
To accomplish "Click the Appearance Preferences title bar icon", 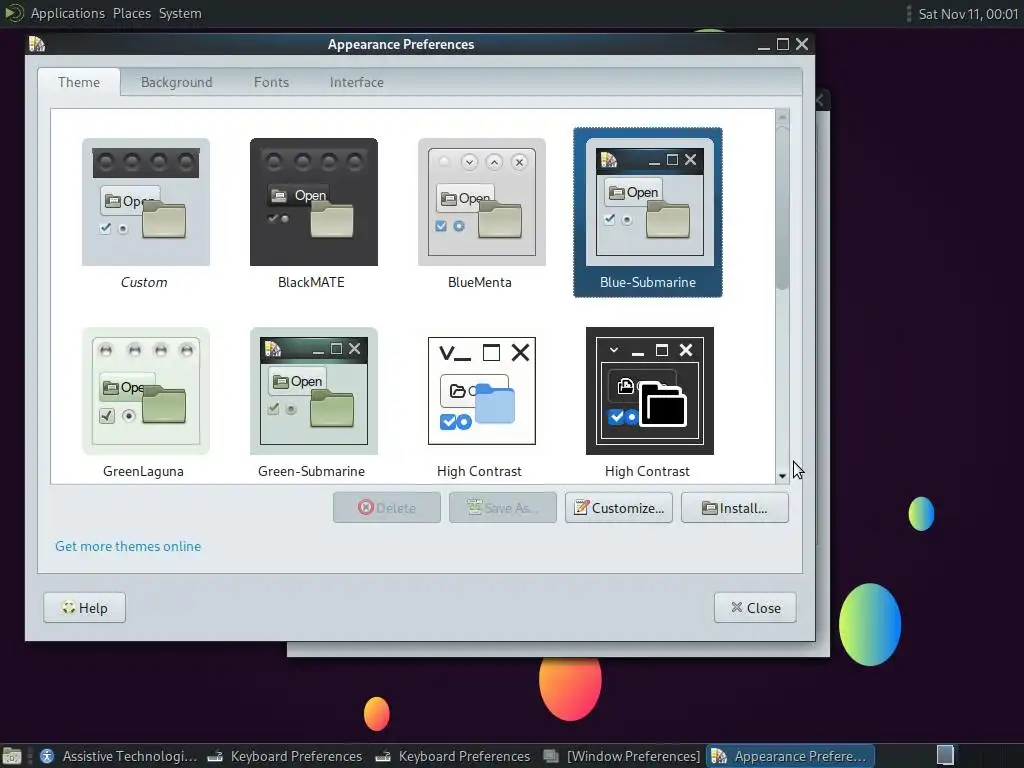I will 37,44.
